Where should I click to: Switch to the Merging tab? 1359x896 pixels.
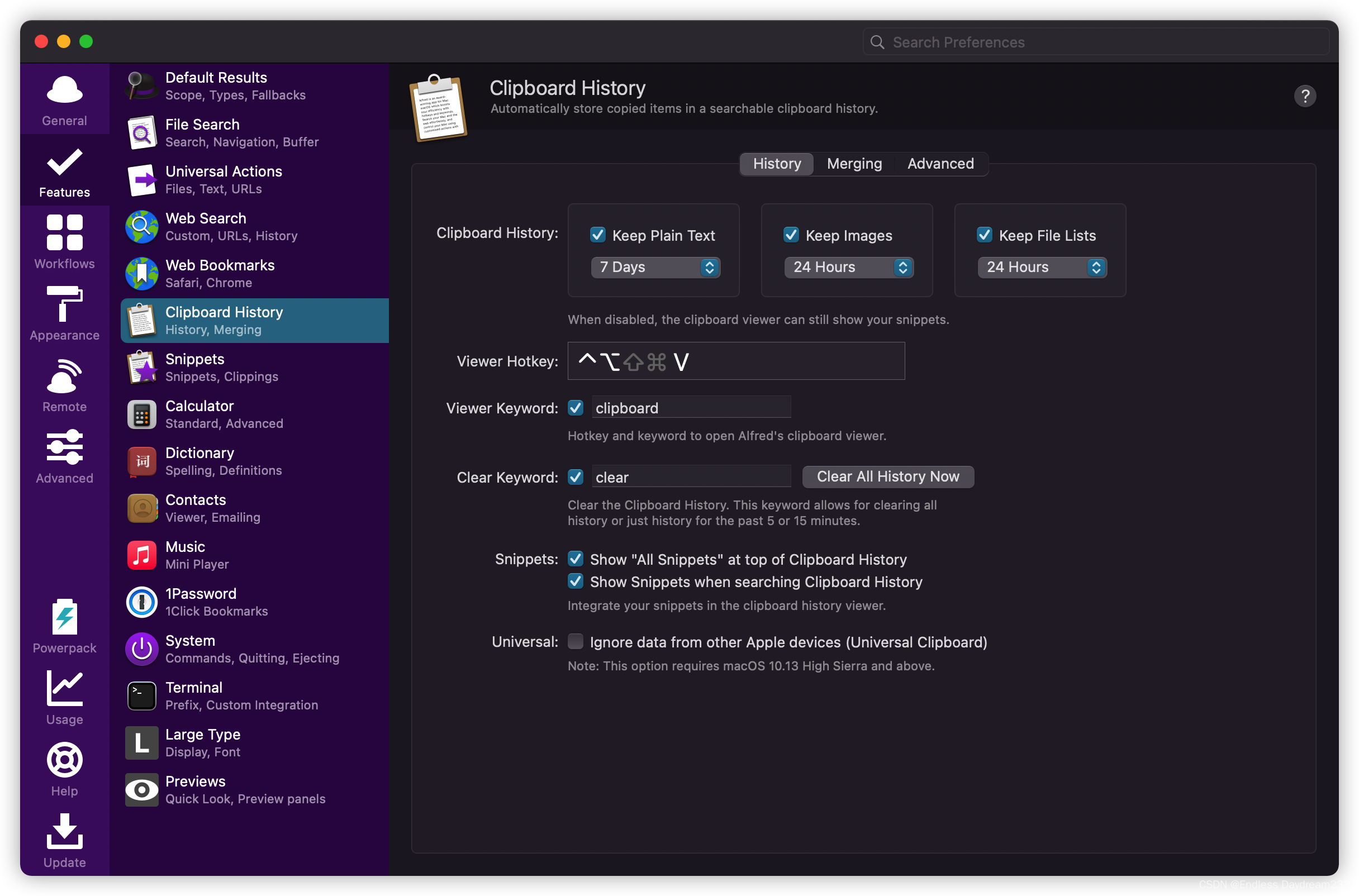click(854, 164)
